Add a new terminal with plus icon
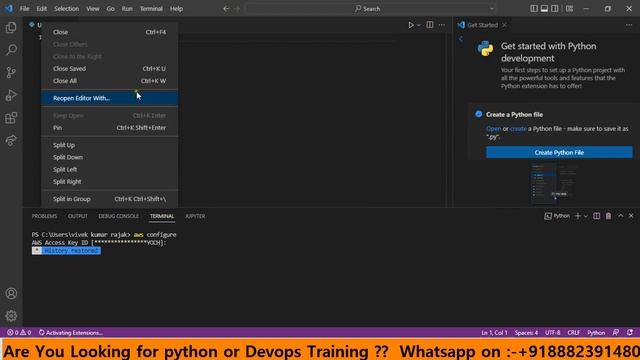Image resolution: width=640 pixels, height=360 pixels. [x=577, y=216]
